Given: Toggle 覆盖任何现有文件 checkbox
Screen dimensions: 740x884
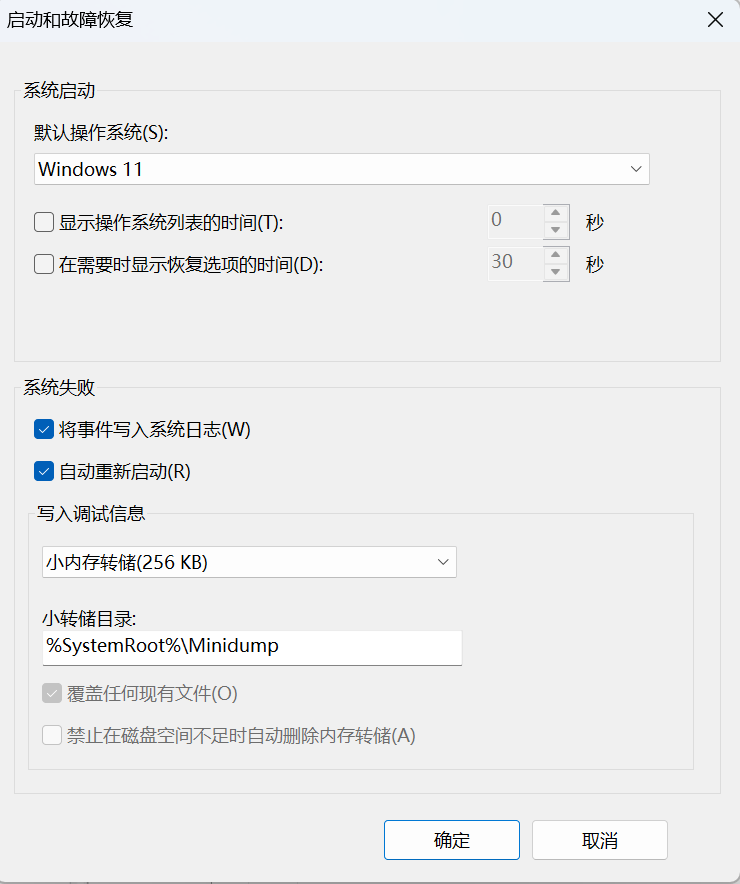Looking at the screenshot, I should pos(52,693).
